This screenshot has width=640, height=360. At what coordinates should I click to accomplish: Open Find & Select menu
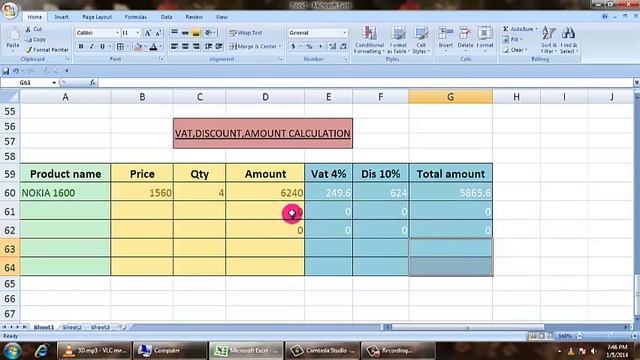(x=568, y=40)
